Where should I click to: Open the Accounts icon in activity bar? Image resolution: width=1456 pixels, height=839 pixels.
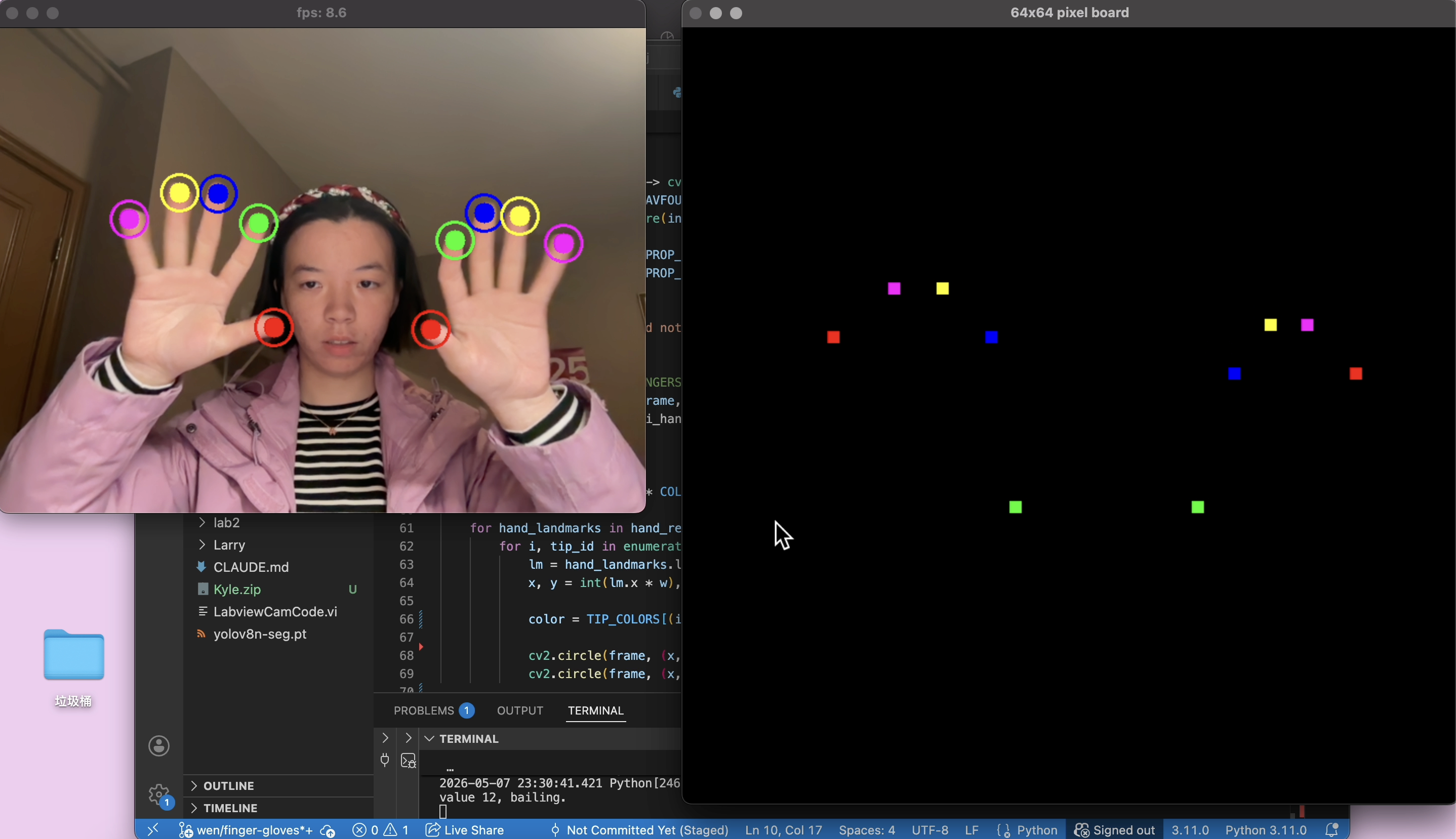coord(159,746)
